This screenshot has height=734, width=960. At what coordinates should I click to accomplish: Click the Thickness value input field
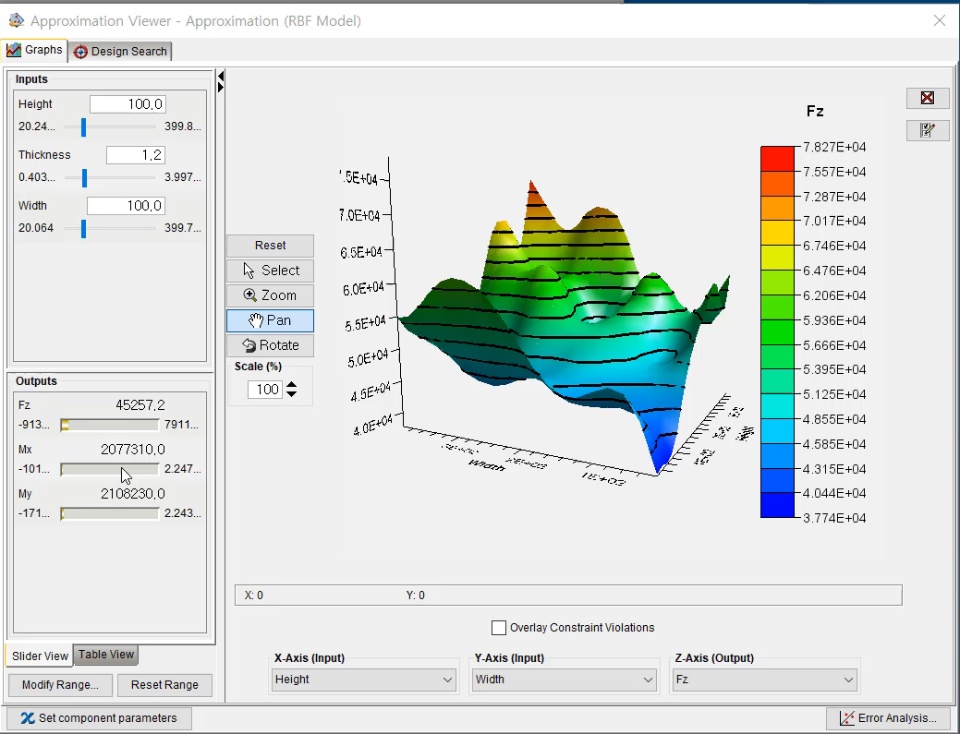135,155
